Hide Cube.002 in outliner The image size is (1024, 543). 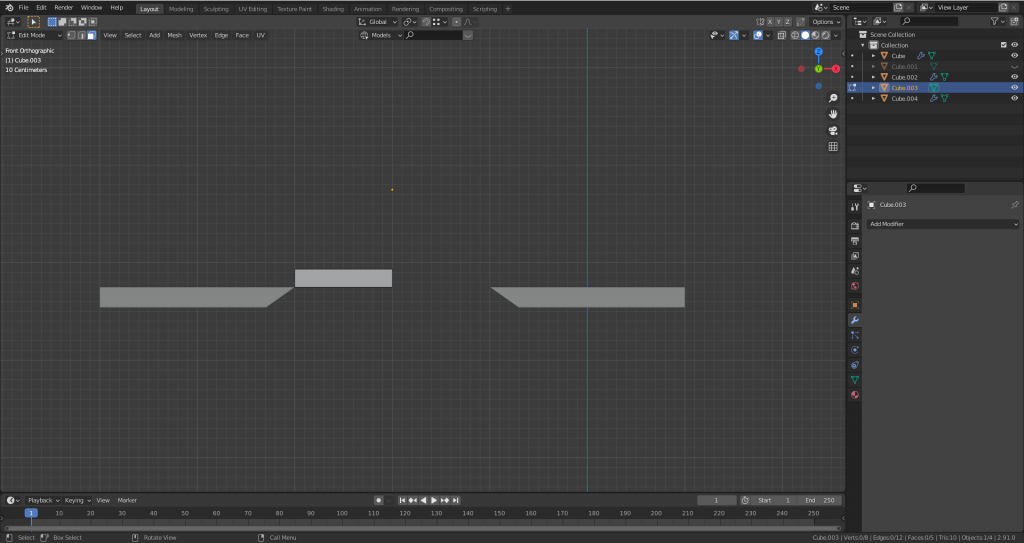[x=1014, y=77]
